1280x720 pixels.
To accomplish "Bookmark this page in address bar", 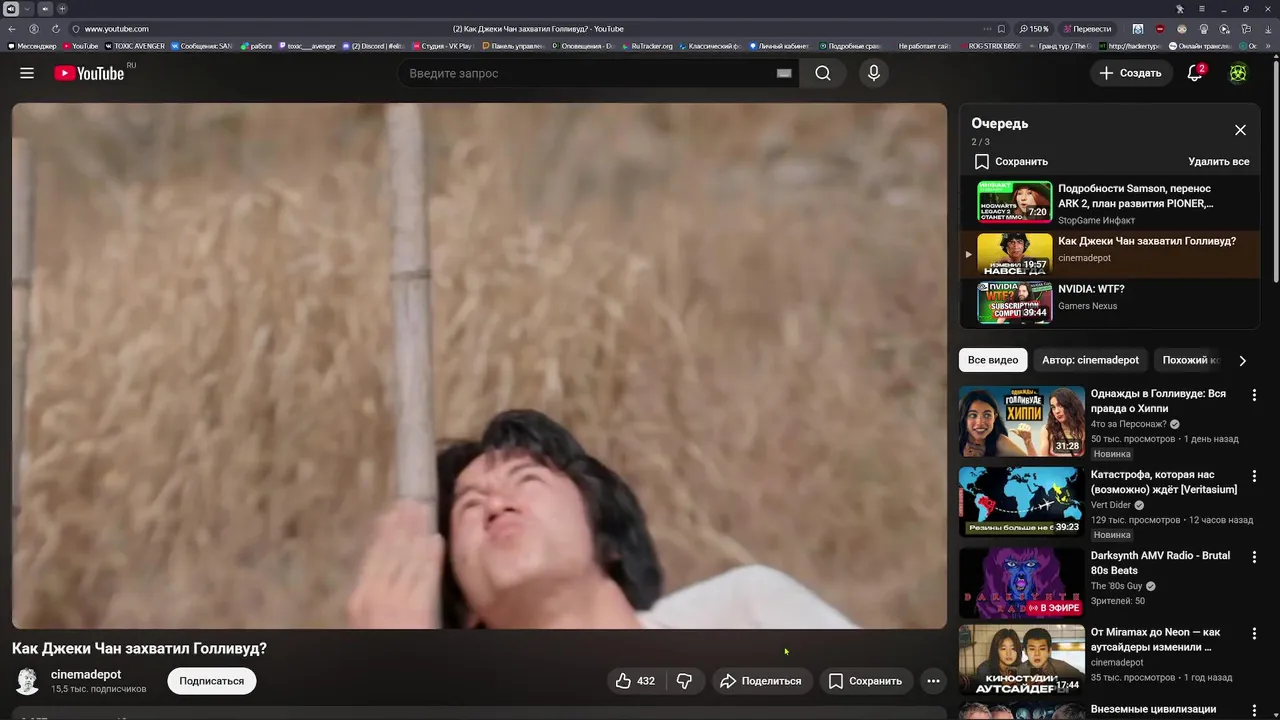I will click(1001, 29).
